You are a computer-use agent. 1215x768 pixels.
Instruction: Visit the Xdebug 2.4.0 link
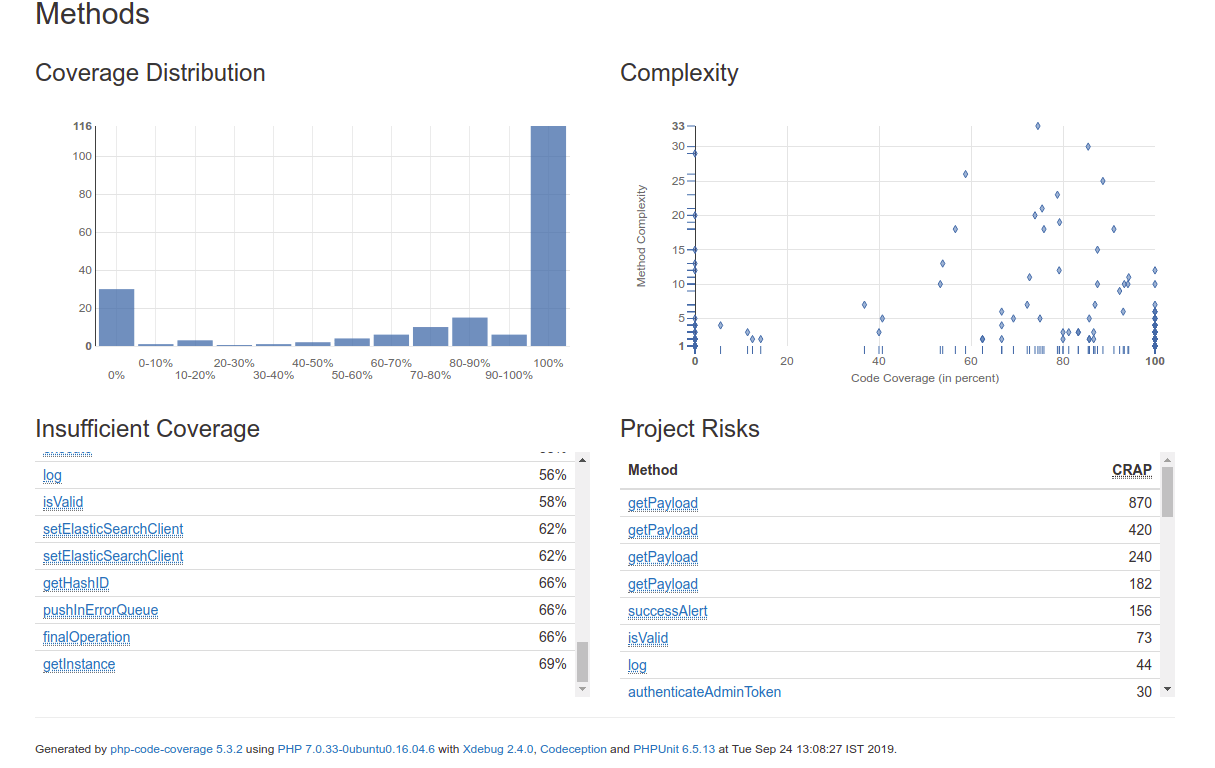click(x=498, y=749)
